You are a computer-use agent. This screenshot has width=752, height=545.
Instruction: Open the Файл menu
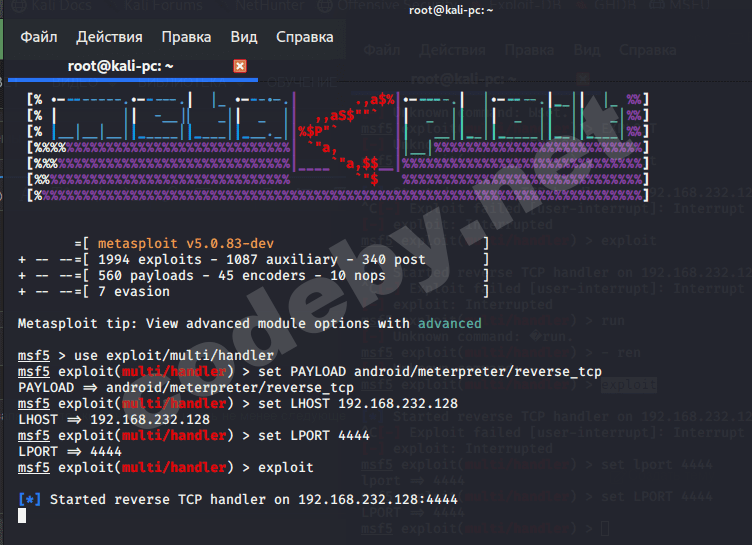39,37
